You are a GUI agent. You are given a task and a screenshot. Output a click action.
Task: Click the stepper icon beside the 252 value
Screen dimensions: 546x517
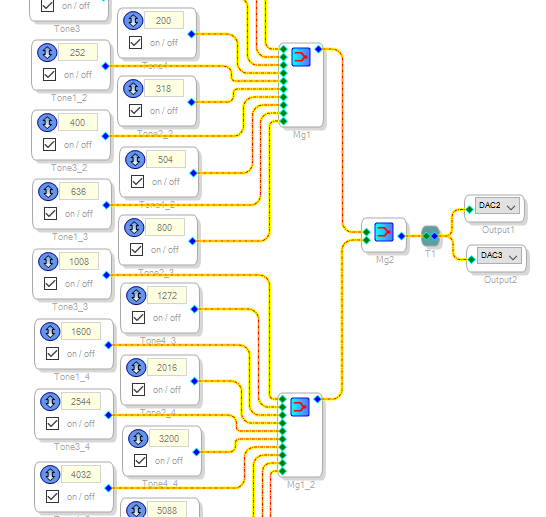[47, 53]
